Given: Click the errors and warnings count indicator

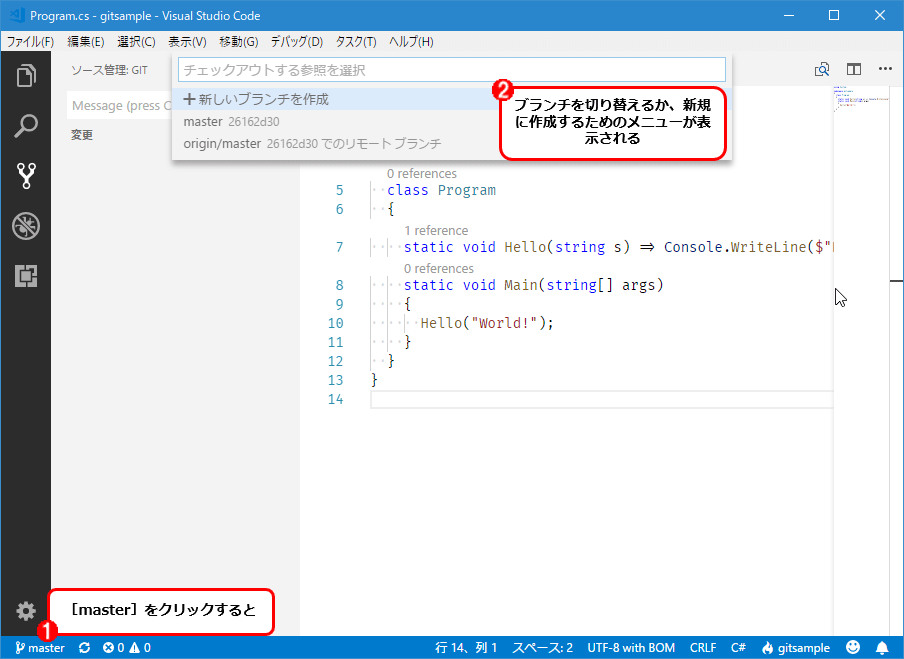Looking at the screenshot, I should click(x=127, y=647).
